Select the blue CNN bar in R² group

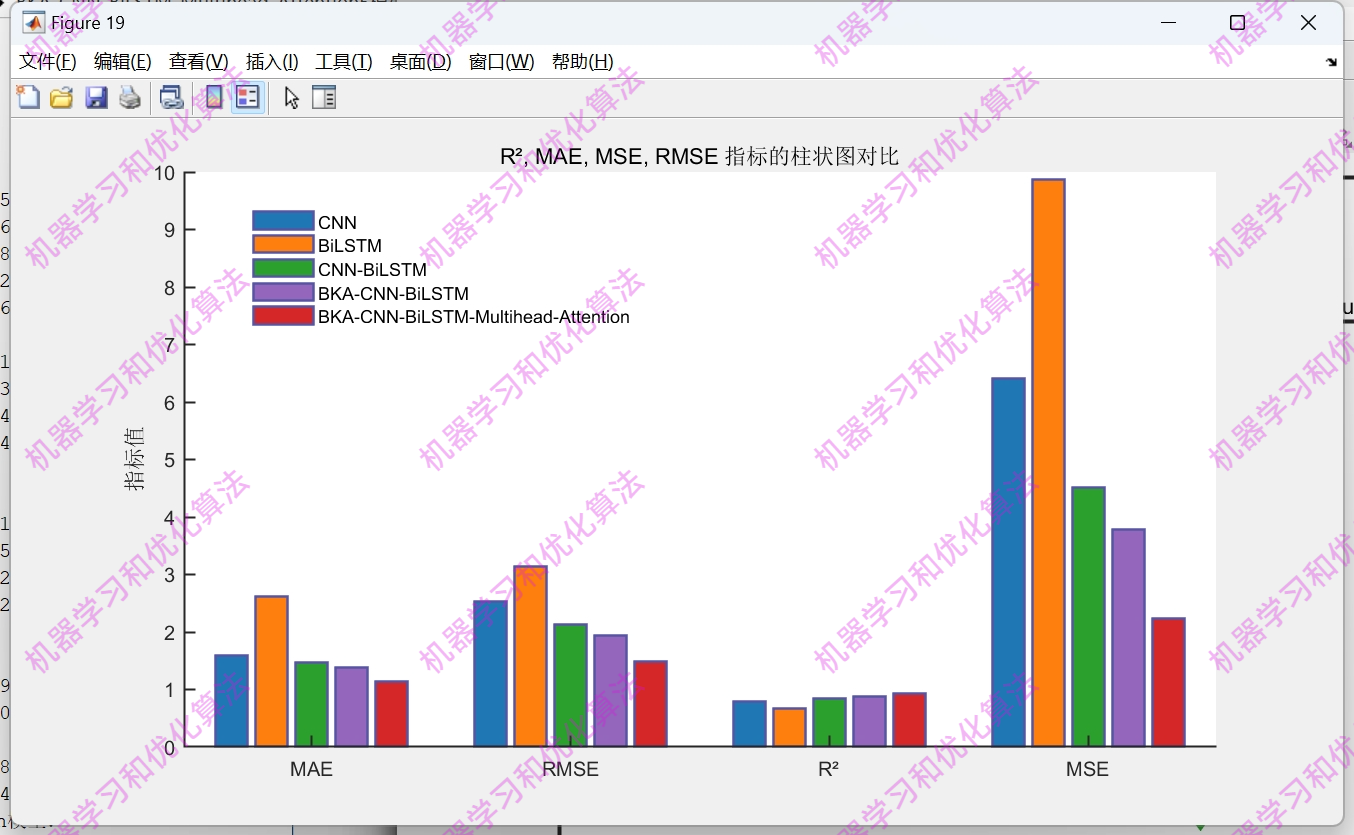[749, 724]
